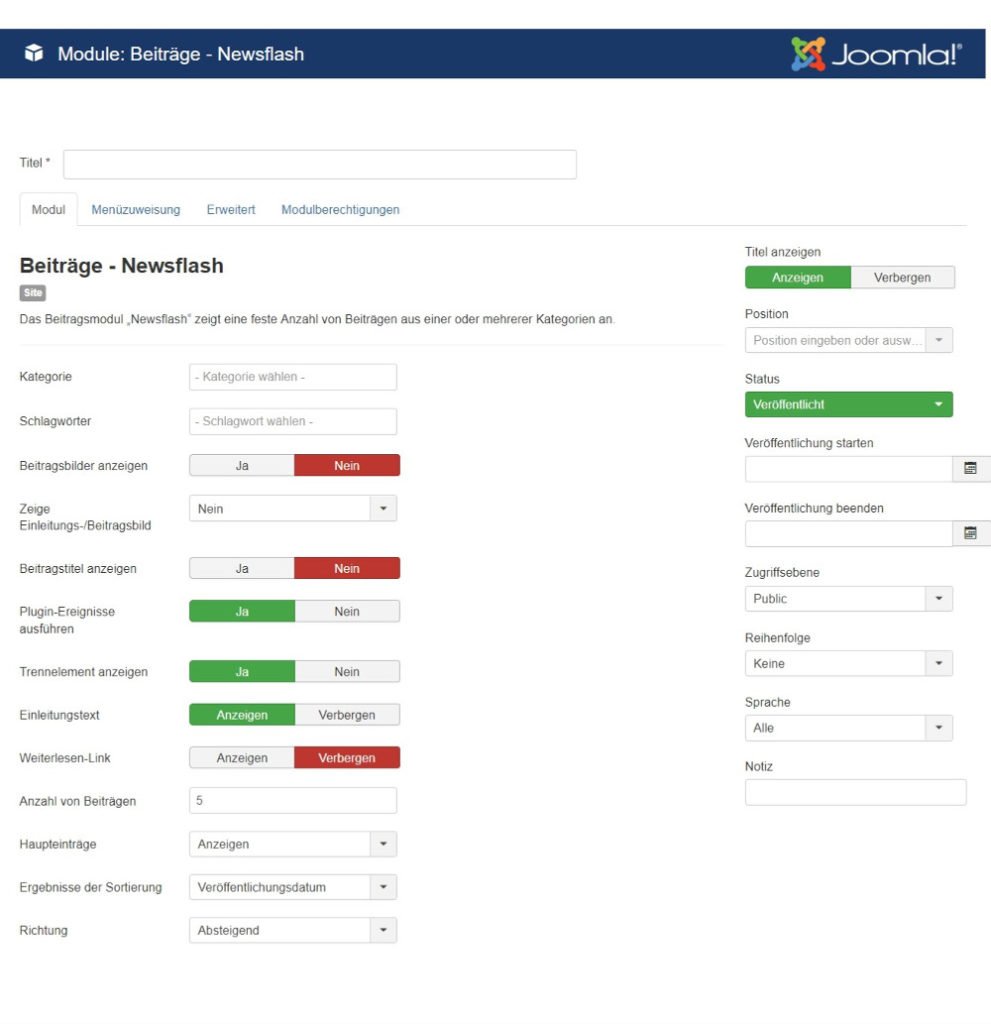The width and height of the screenshot is (991, 1024).
Task: Set Beitragstitel anzeigen to Nein
Action: (x=347, y=568)
